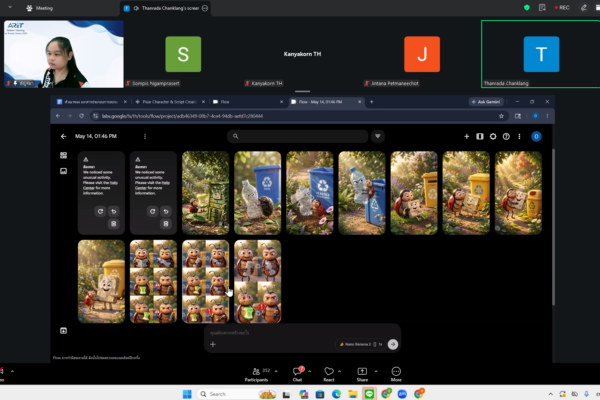
Task: Expand the arrow next to Share
Action: pos(376,371)
